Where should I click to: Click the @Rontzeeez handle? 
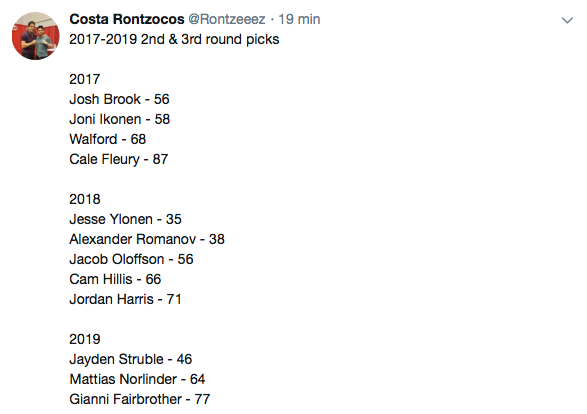pos(227,19)
